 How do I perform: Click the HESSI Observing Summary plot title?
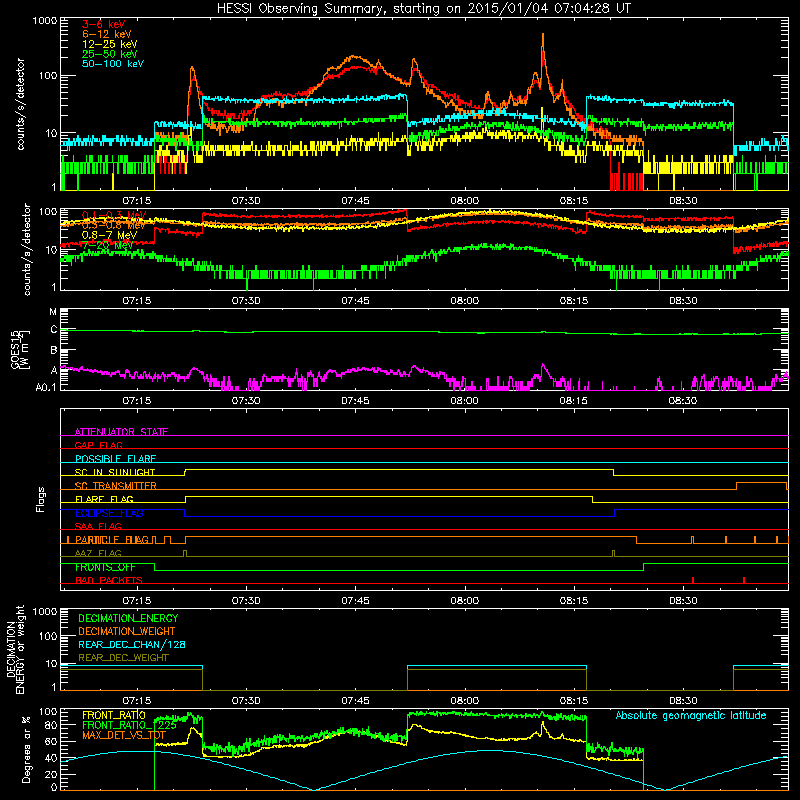(424, 8)
